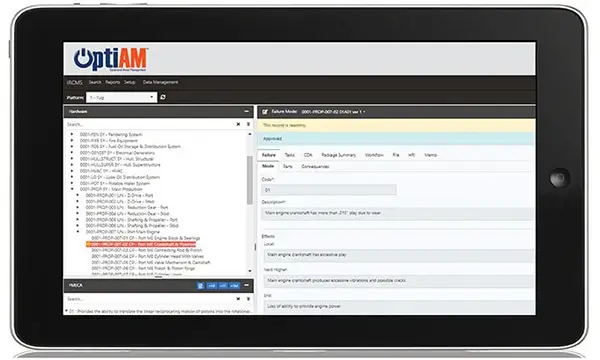This screenshot has height=360, width=600.
Task: Select the Hull Superstructure tree row
Action: [x=120, y=165]
